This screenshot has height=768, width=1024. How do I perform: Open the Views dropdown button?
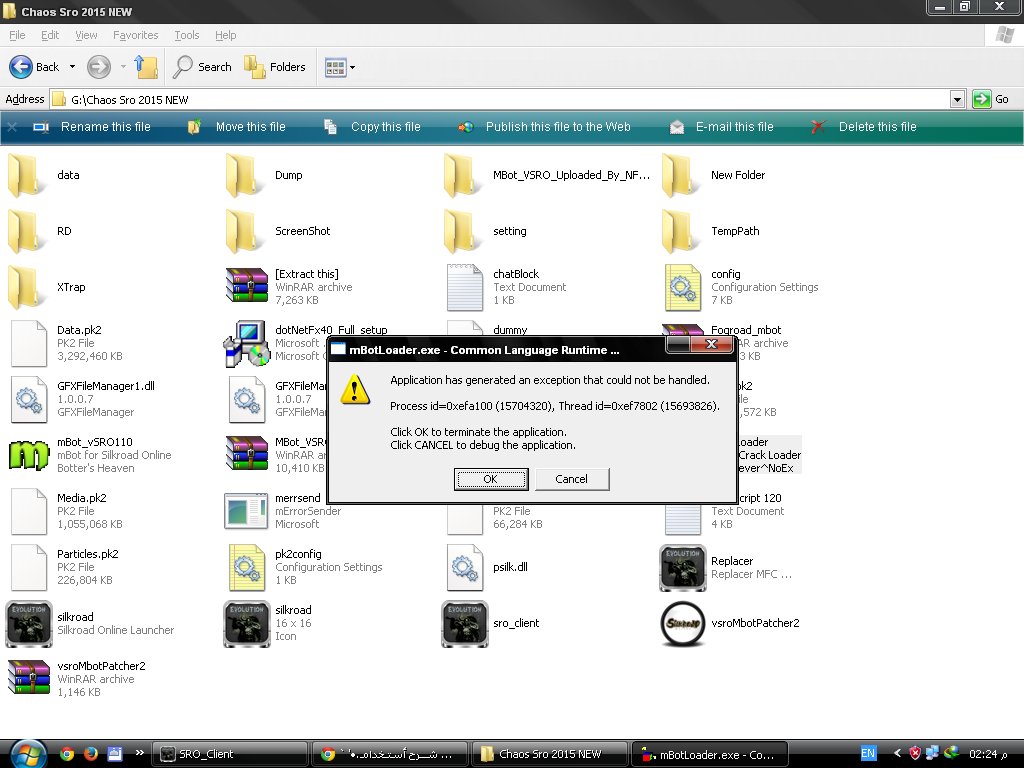point(340,67)
